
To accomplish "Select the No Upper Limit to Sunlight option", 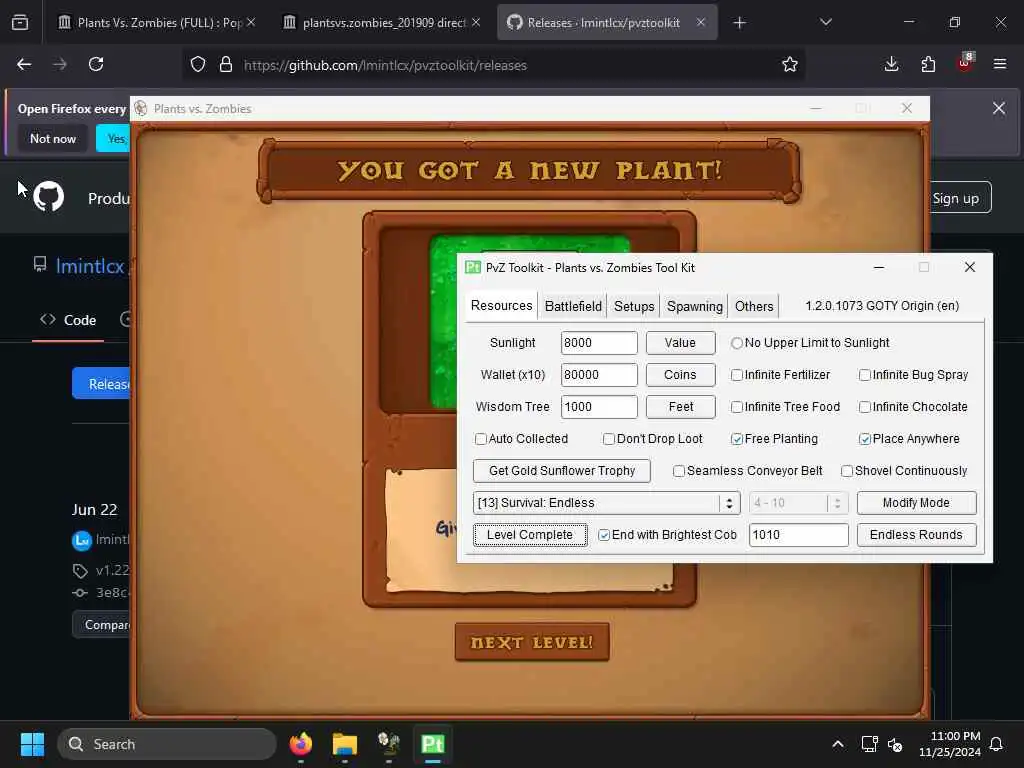I will [x=810, y=343].
